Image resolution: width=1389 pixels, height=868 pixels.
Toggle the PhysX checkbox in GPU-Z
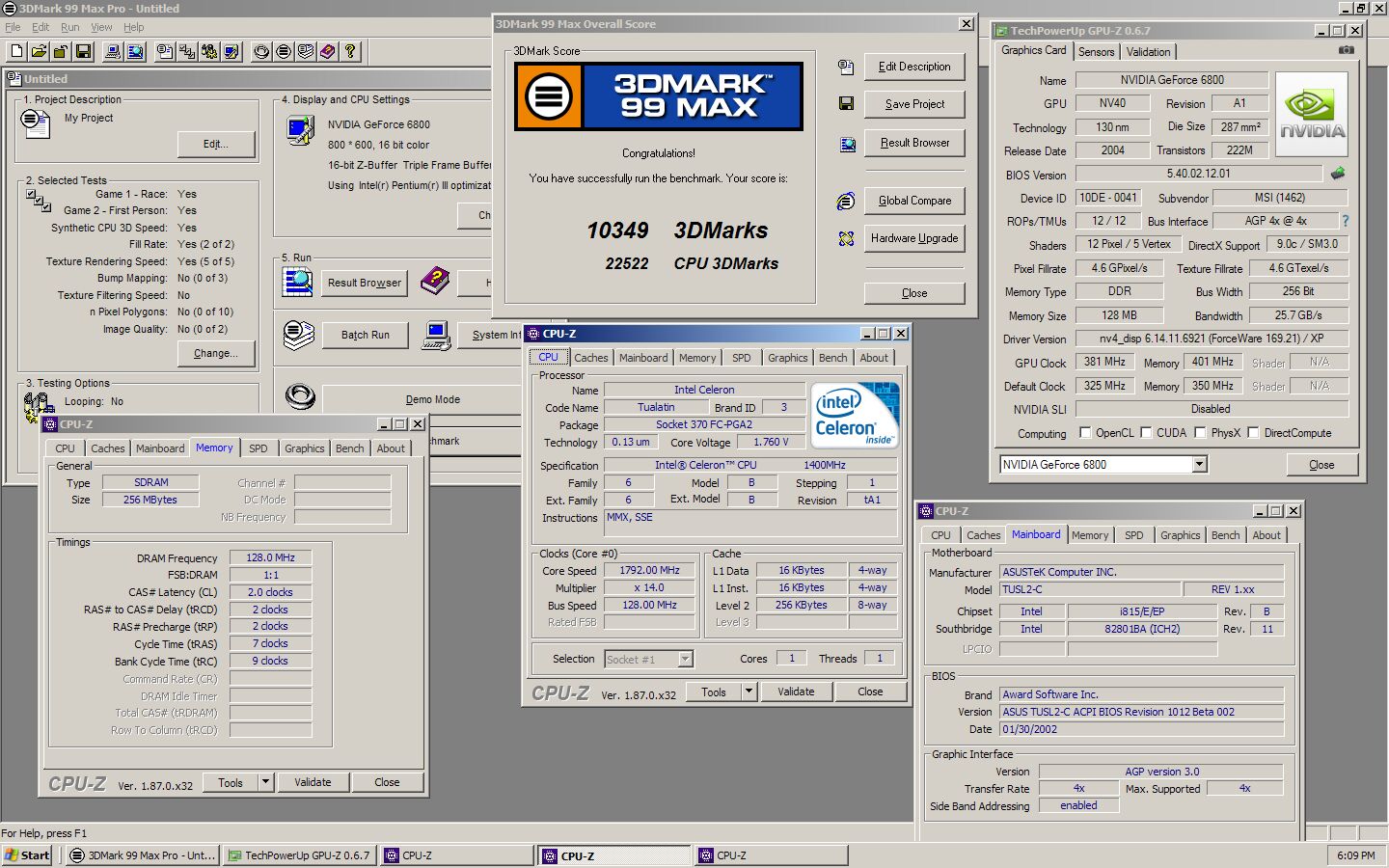pos(1200,433)
